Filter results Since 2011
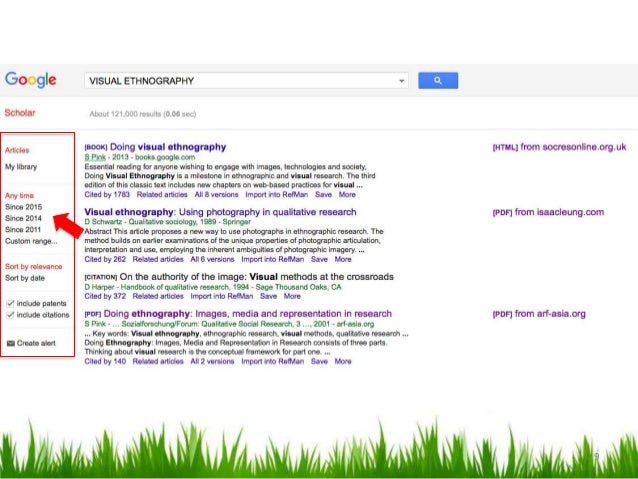638x479 pixels. click(23, 230)
